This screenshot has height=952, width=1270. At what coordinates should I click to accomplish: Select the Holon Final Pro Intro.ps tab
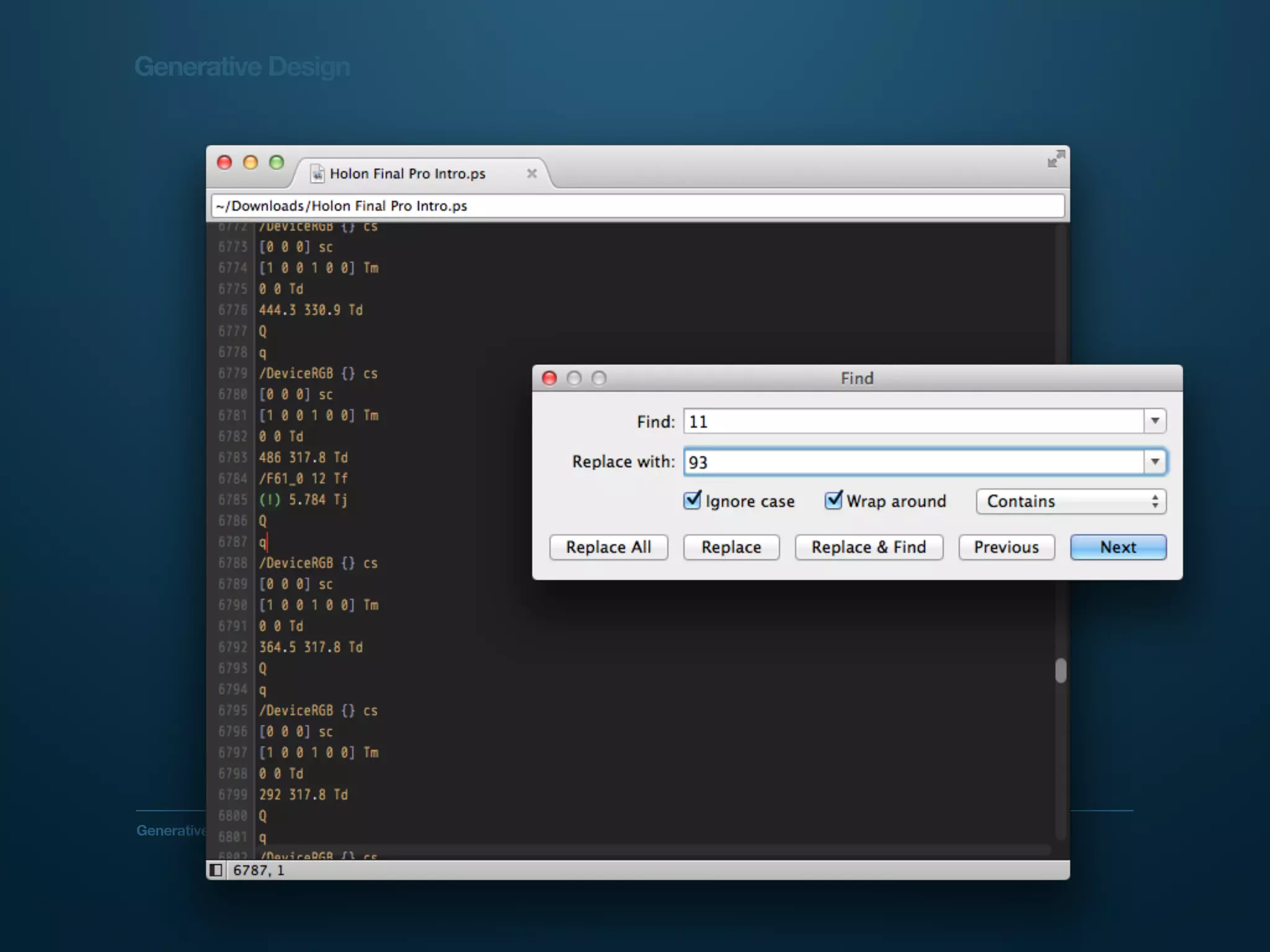tap(407, 174)
